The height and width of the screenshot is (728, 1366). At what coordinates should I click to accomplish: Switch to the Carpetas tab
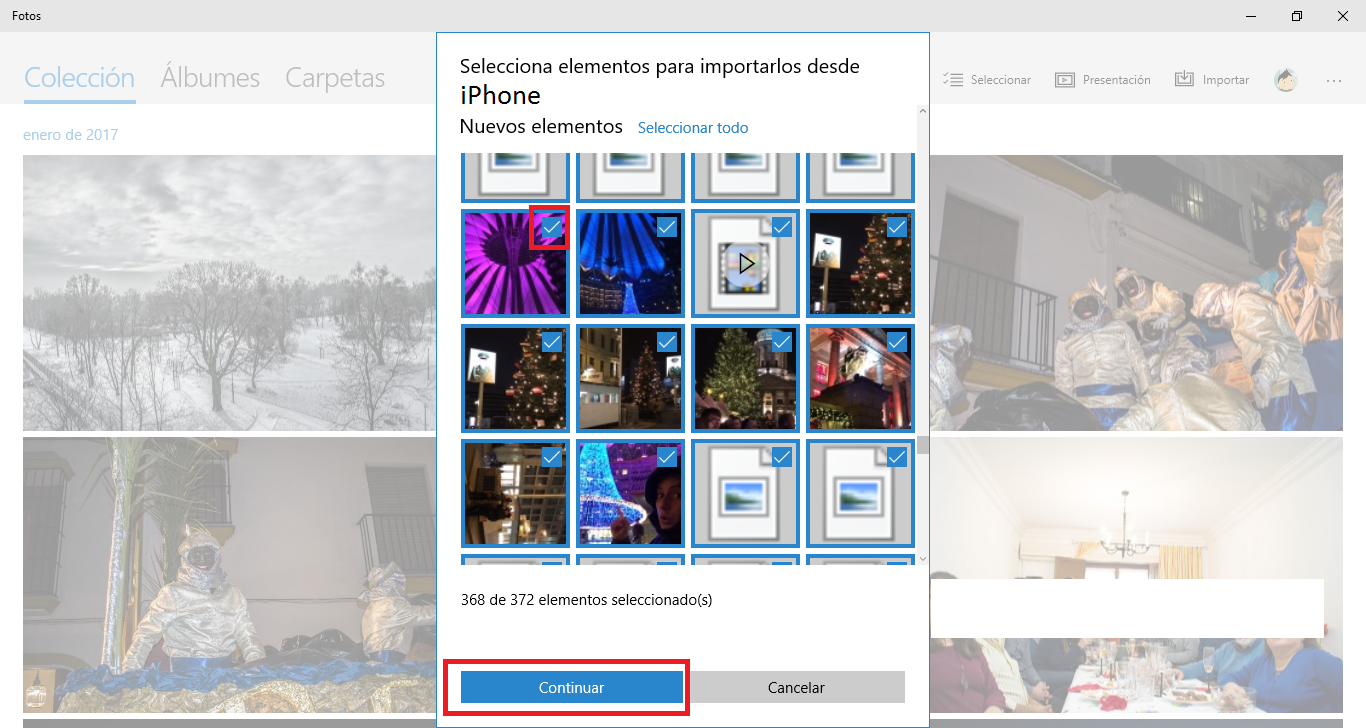click(x=335, y=78)
